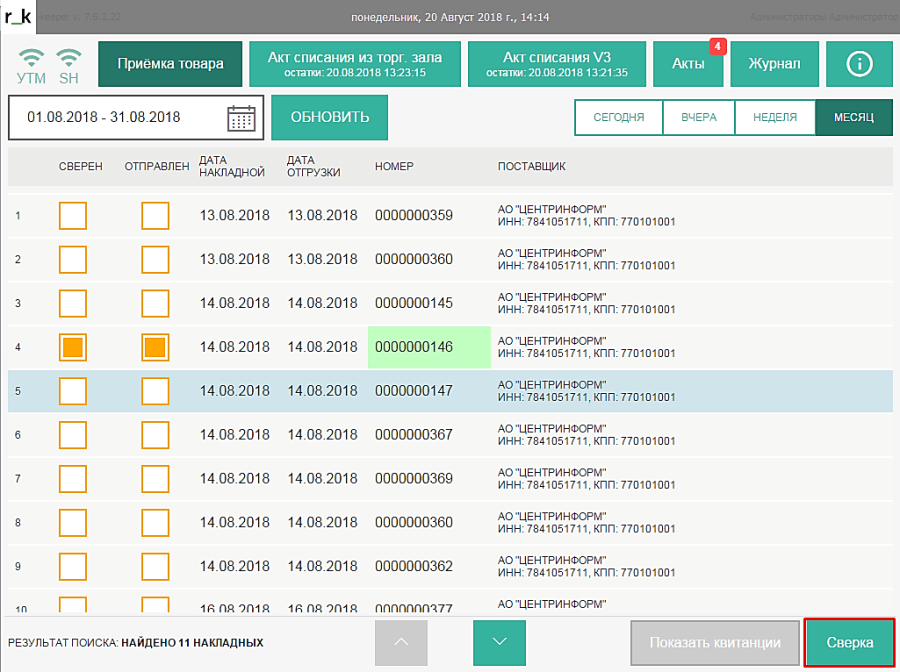Select the Неделя period filter
The width and height of the screenshot is (900, 672).
[x=775, y=118]
